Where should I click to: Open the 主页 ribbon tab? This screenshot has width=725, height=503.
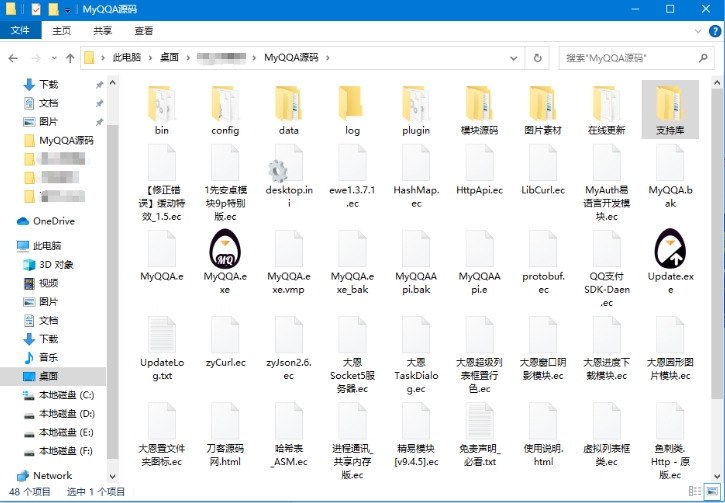point(61,31)
